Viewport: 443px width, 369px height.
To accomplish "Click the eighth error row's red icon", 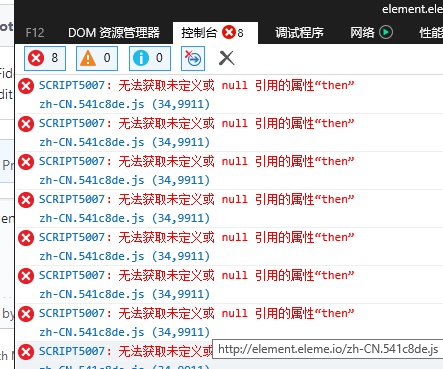I will click(26, 352).
